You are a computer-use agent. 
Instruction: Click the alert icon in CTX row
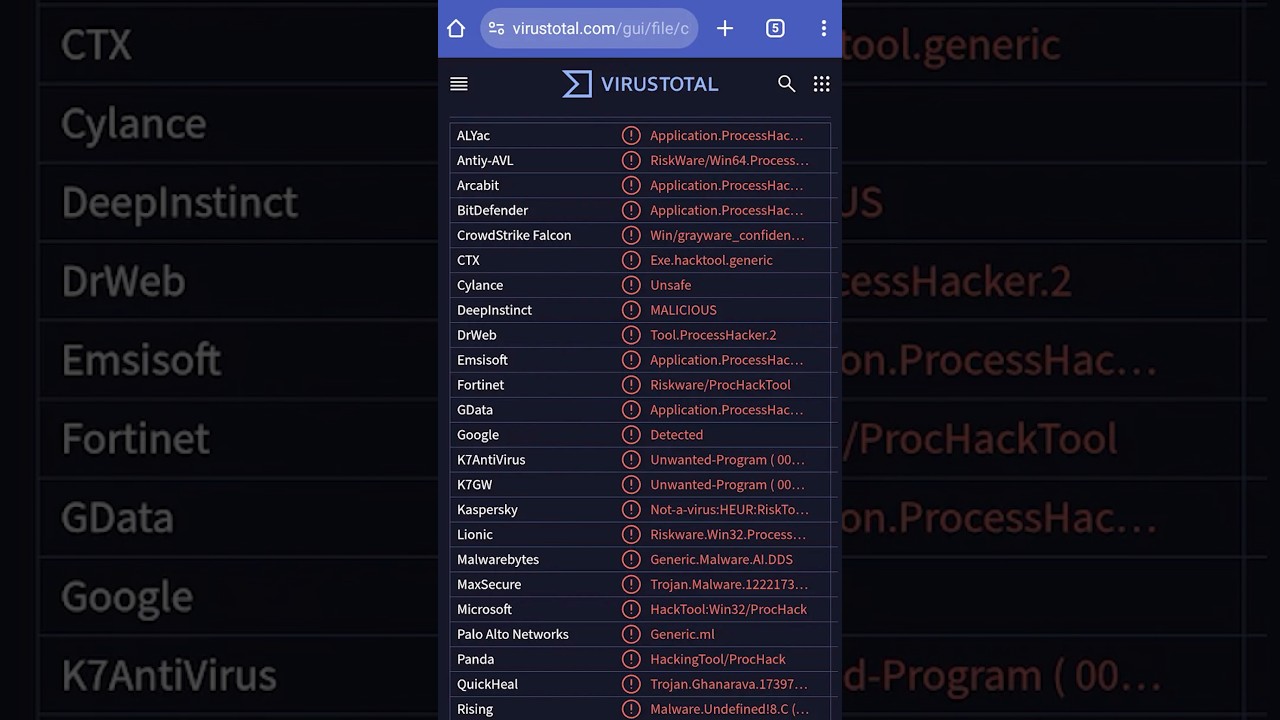coord(631,260)
